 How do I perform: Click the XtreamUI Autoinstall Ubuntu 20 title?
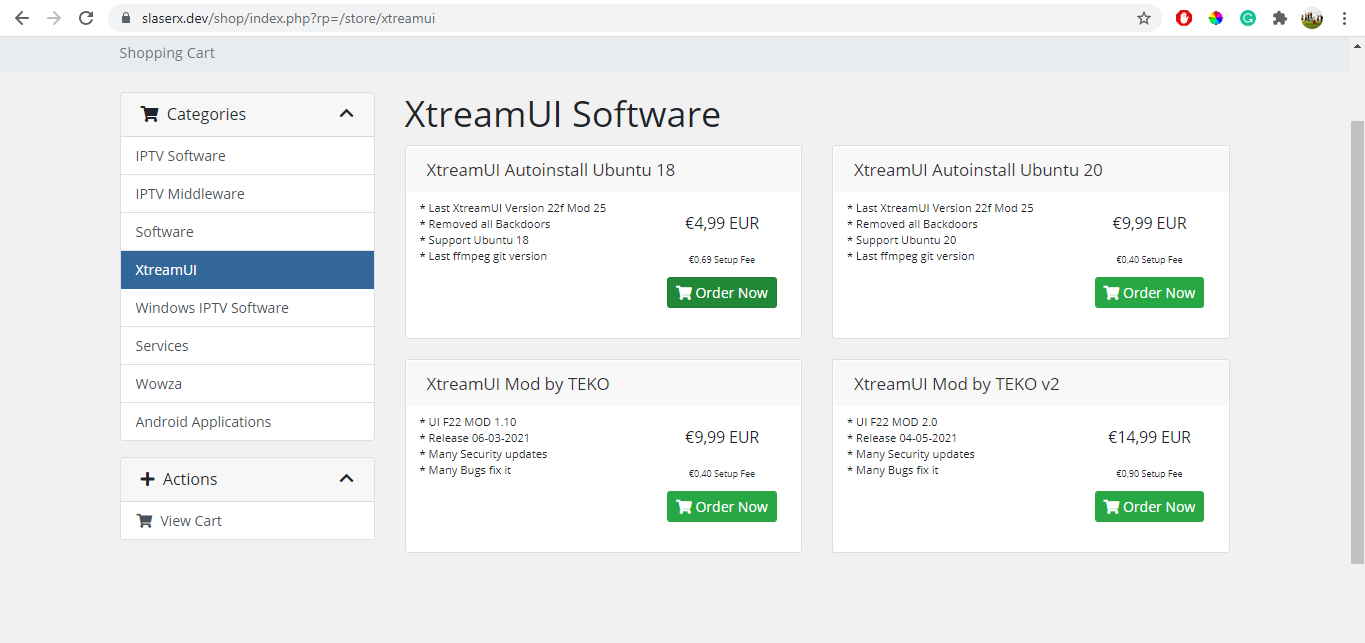coord(978,170)
